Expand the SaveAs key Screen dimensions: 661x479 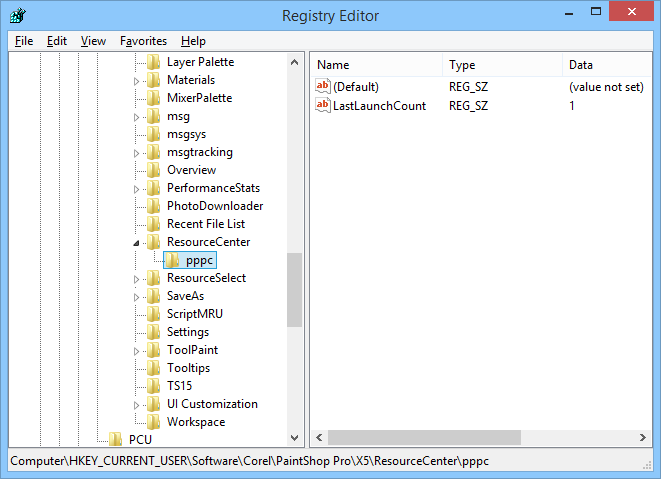[x=136, y=297]
